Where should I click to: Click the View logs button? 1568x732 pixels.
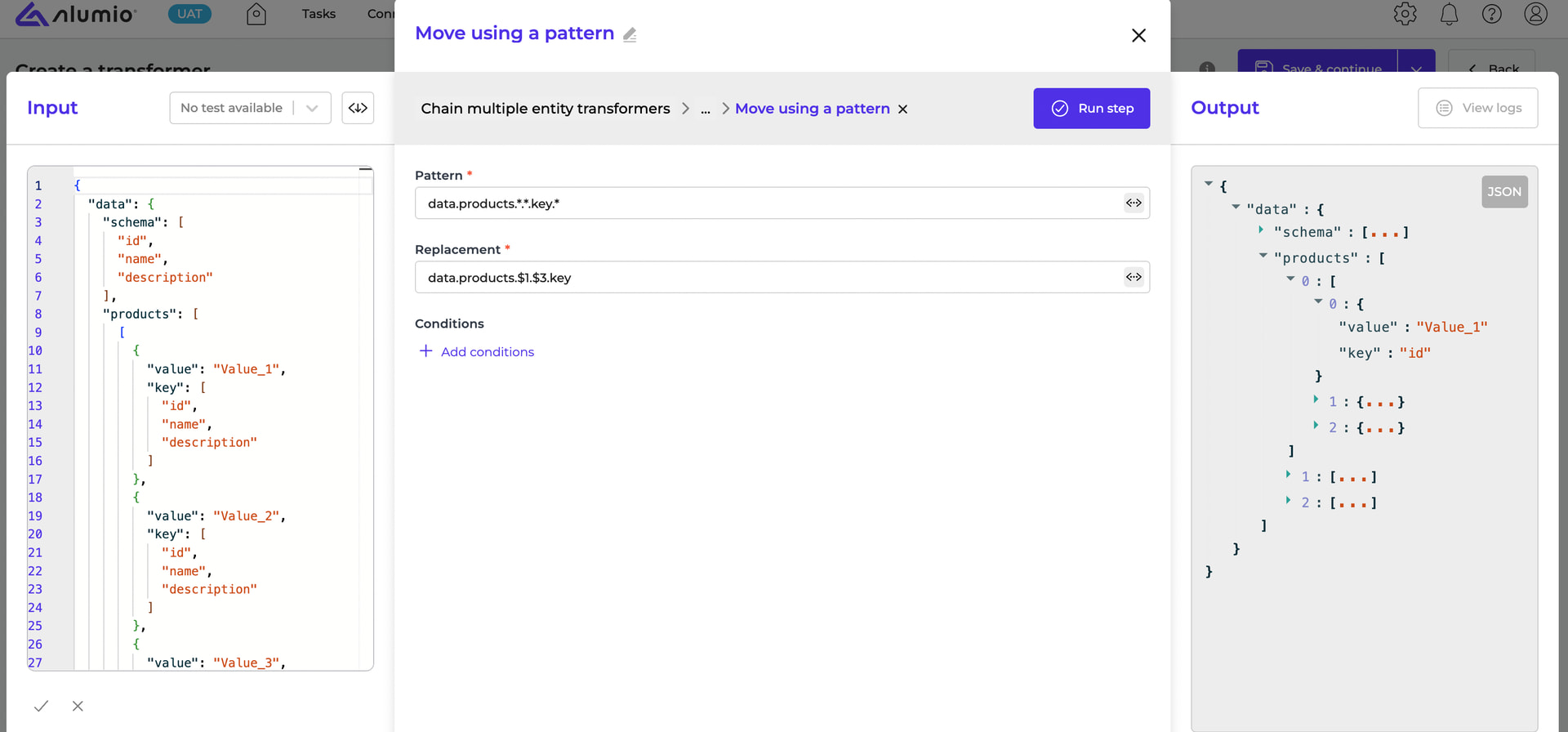coord(1477,108)
